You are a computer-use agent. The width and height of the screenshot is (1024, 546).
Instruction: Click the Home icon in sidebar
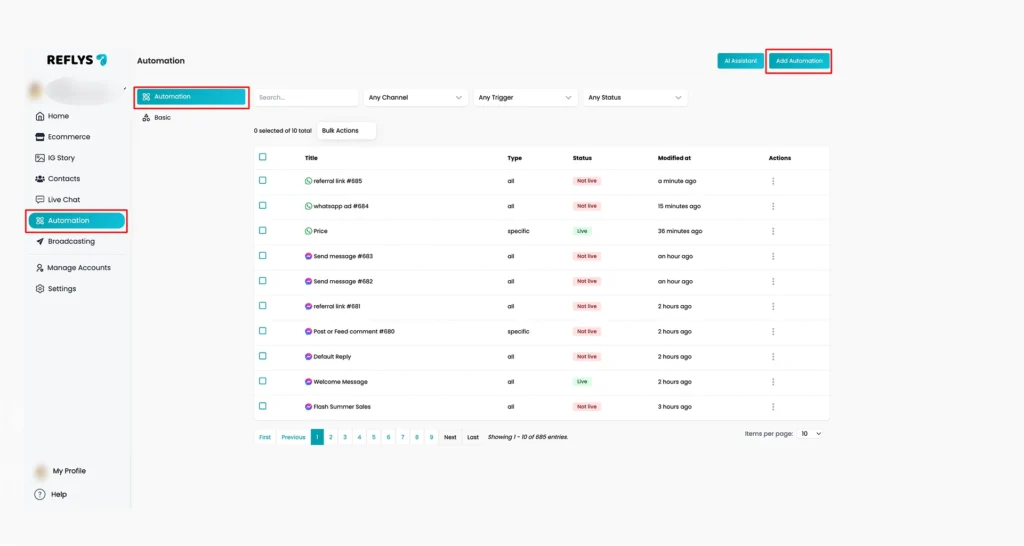[40, 116]
